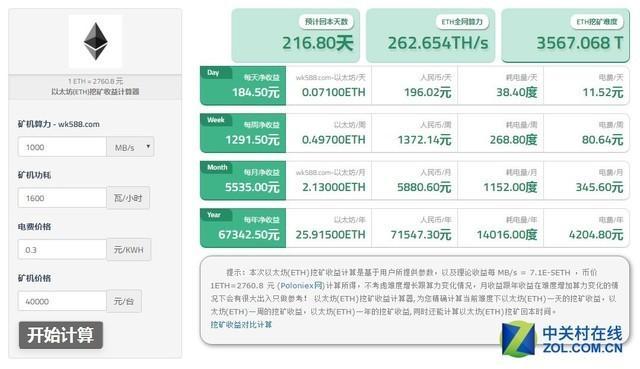Click the 矿机算力 - wk588.com label
Viewport: 640px width, 369px height.
59,124
